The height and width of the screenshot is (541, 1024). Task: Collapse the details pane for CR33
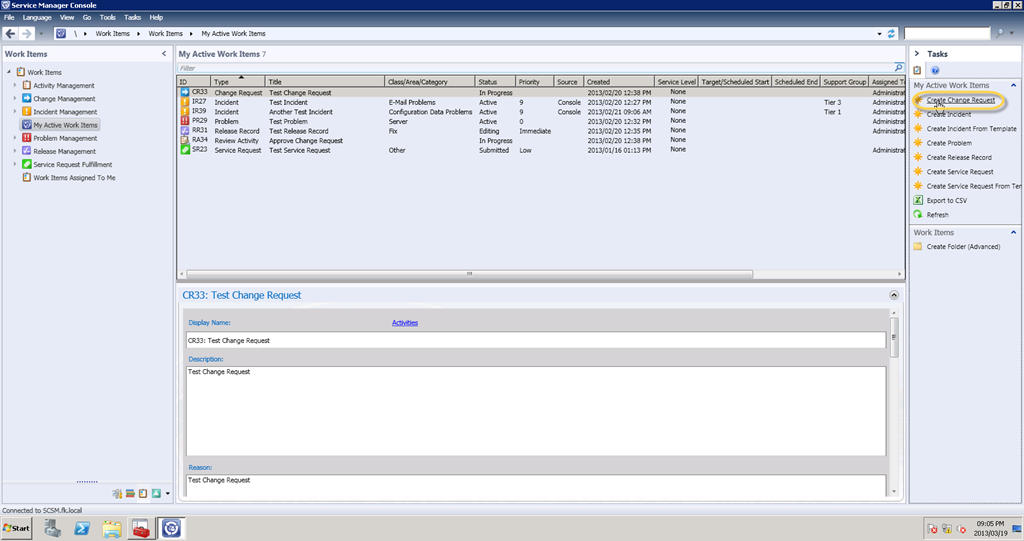(893, 296)
